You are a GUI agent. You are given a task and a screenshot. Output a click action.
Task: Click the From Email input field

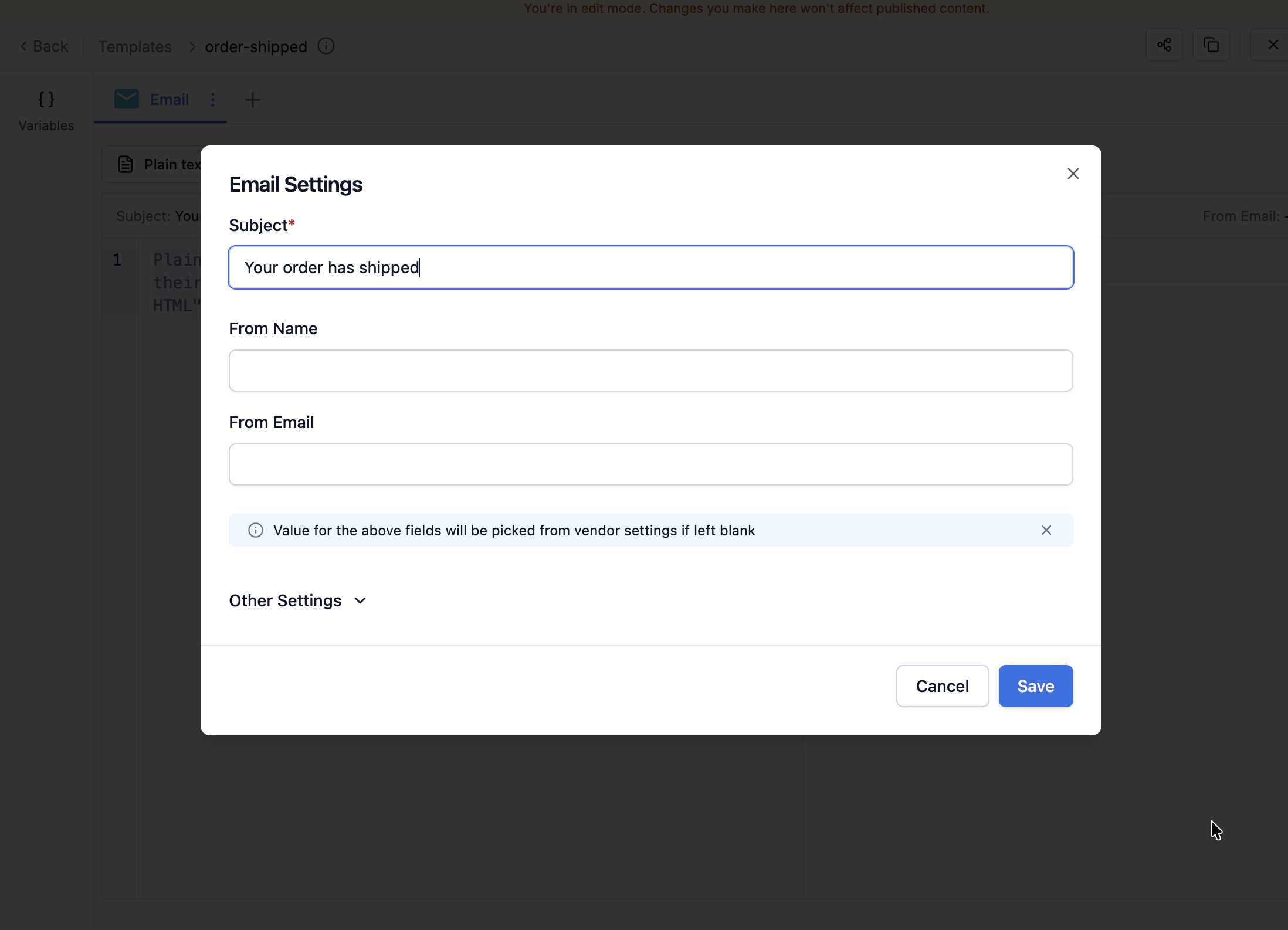click(651, 464)
